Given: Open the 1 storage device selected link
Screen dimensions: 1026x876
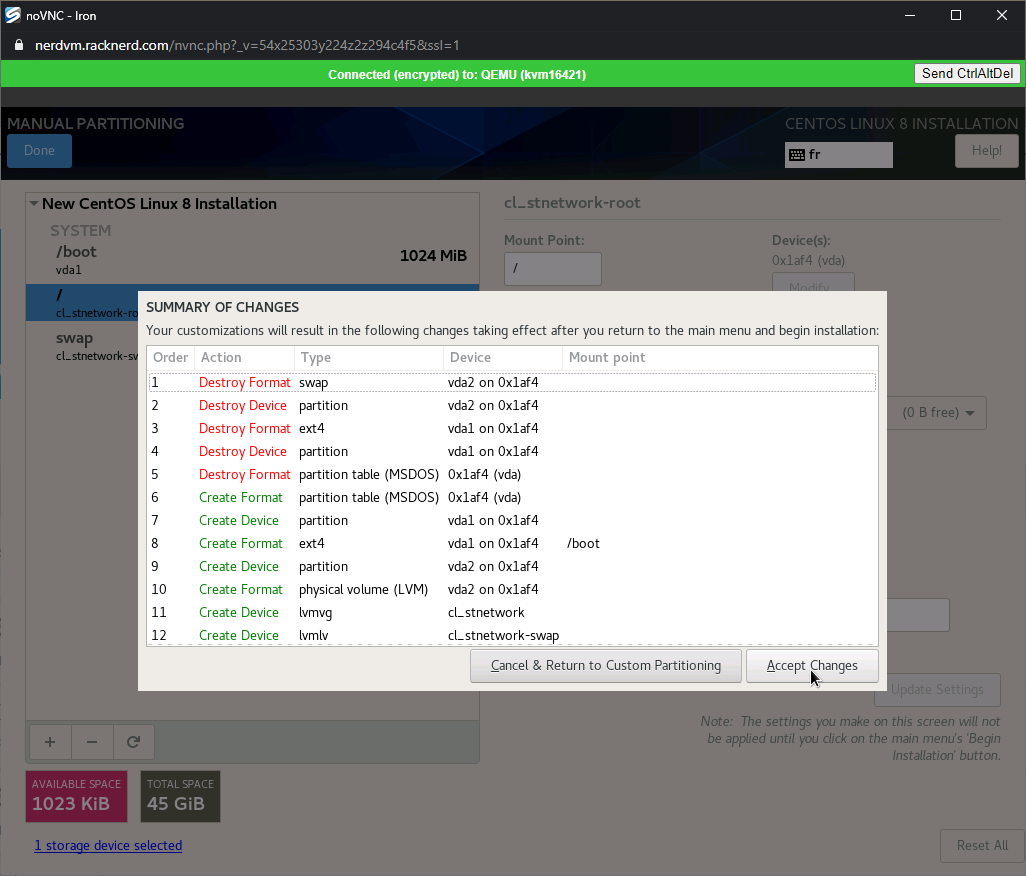Looking at the screenshot, I should pyautogui.click(x=108, y=846).
